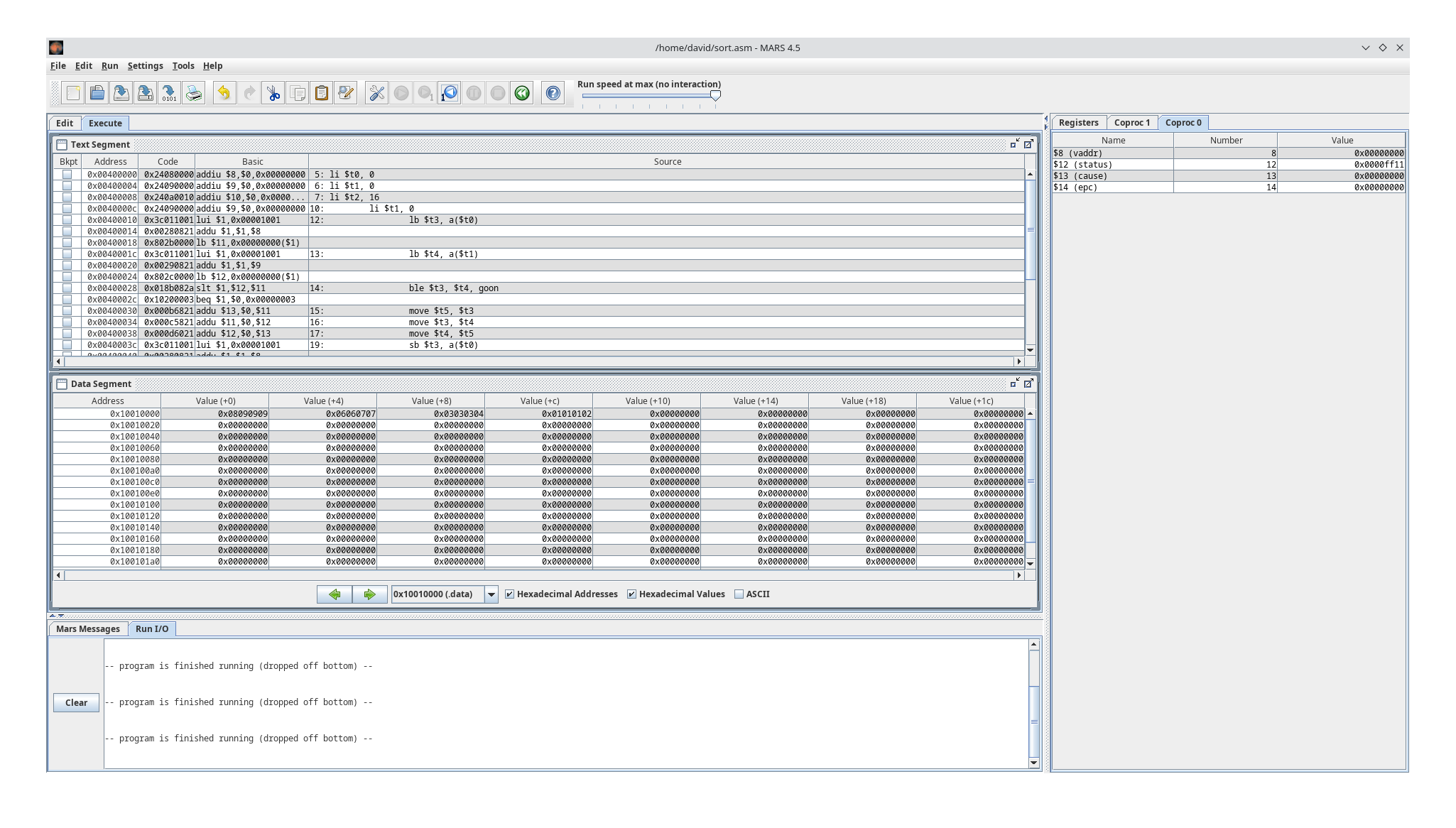Image resolution: width=1456 pixels, height=828 pixels.
Task: Open the Paste clipboard icon
Action: [320, 93]
